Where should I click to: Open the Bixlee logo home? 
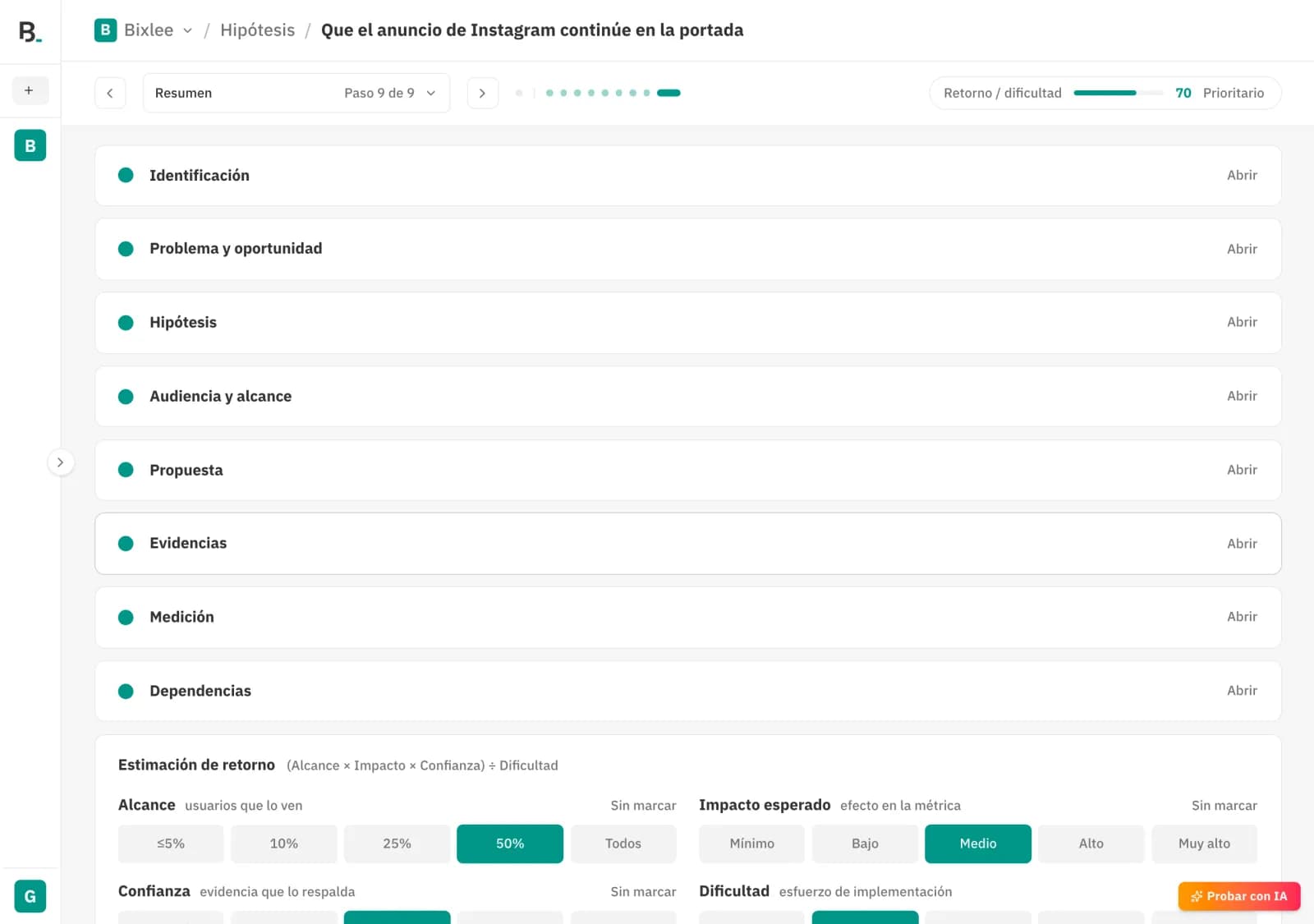(x=30, y=31)
